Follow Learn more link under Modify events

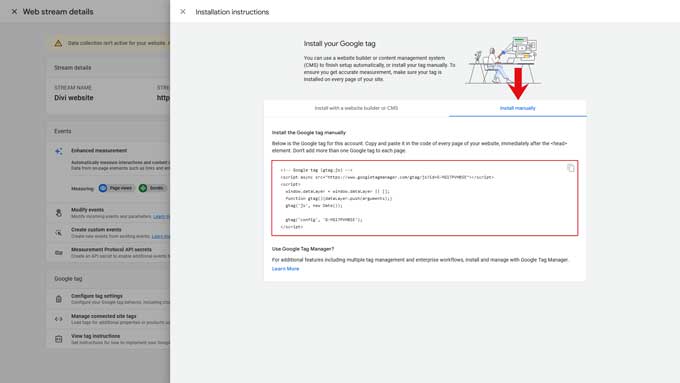[161, 216]
